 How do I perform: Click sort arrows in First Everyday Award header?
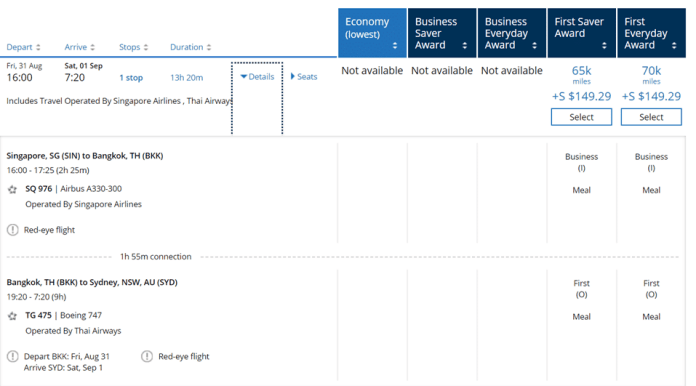tap(674, 45)
